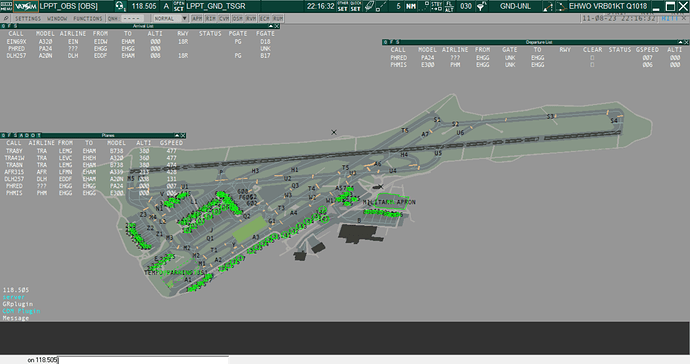Screen dimensions: 690x364
Task: Tick the CLEAR checkbox for PHRED
Action: [592, 58]
